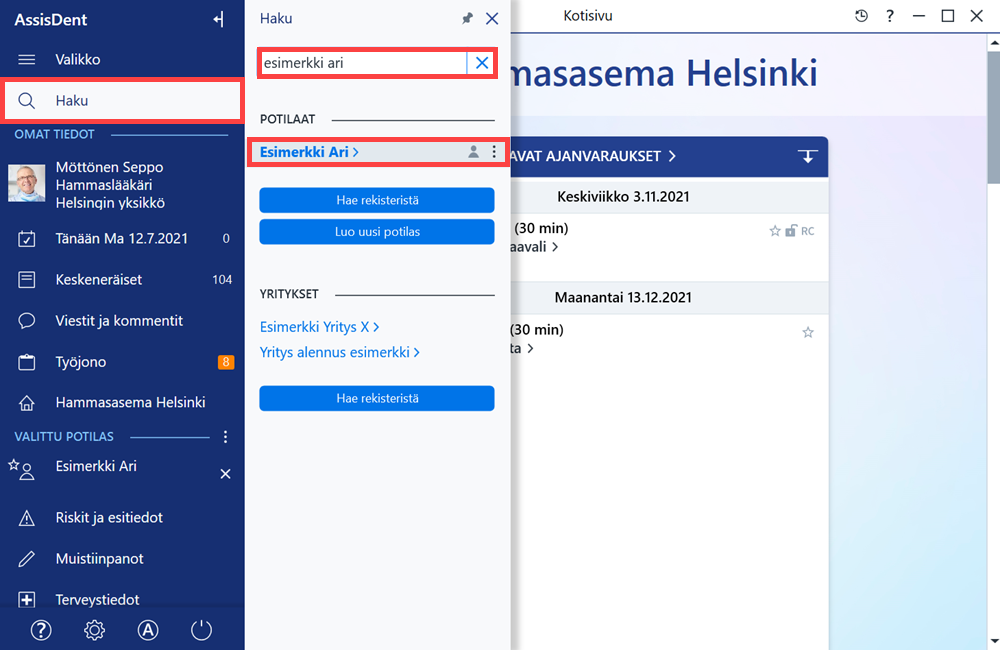Open the Valikko hamburger menu
This screenshot has height=650, width=1000.
[27, 60]
